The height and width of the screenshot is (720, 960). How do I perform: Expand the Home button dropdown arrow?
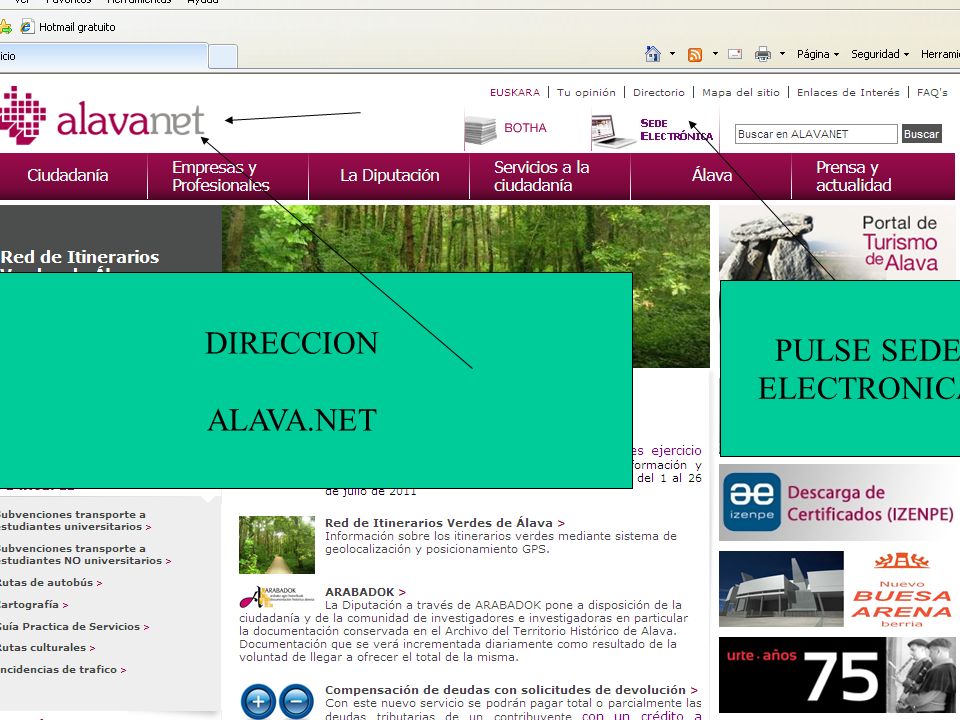[672, 54]
